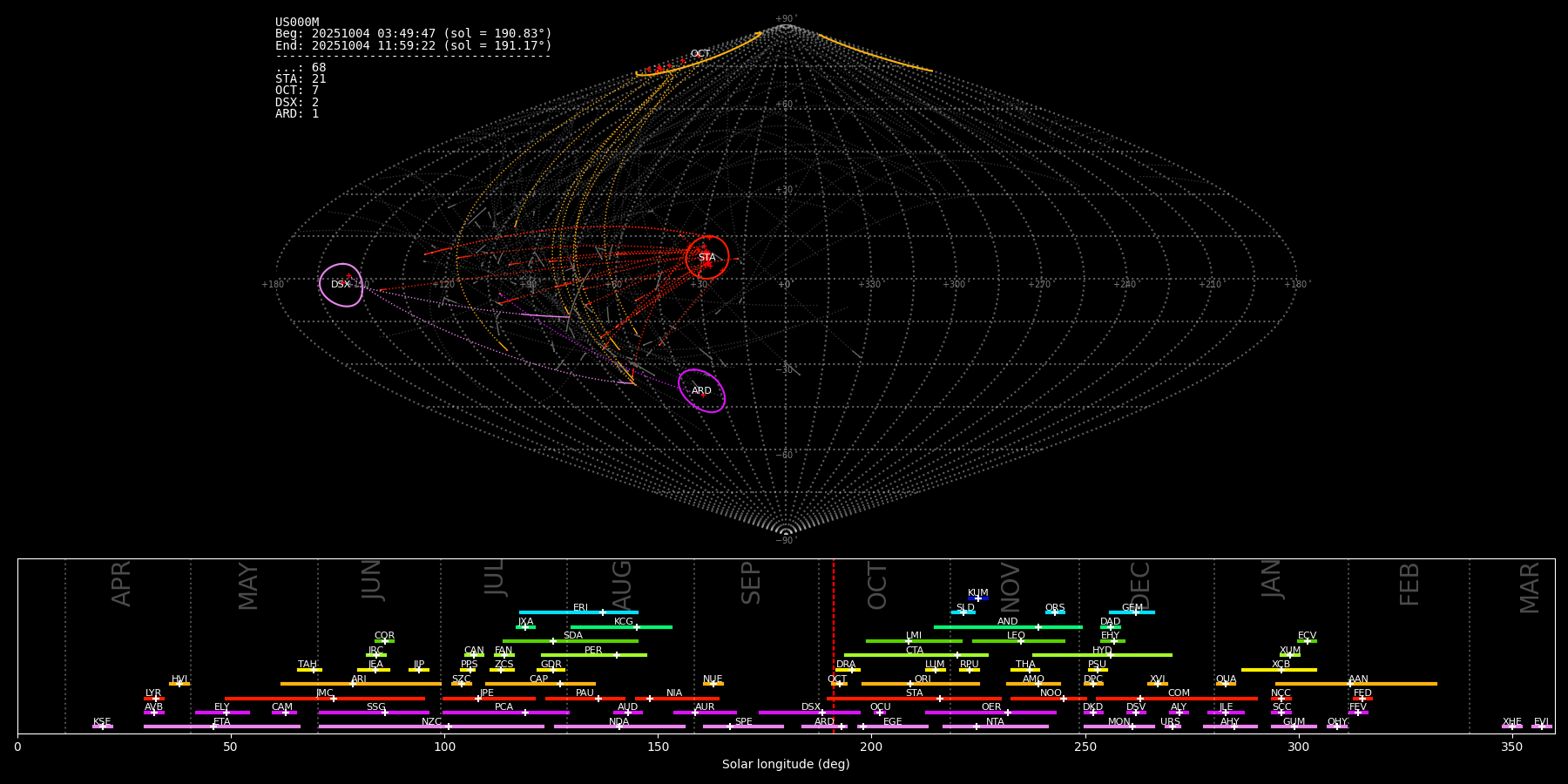This screenshot has height=784, width=1568.
Task: Click the GEM shower bar in timeline
Action: (x=1132, y=612)
